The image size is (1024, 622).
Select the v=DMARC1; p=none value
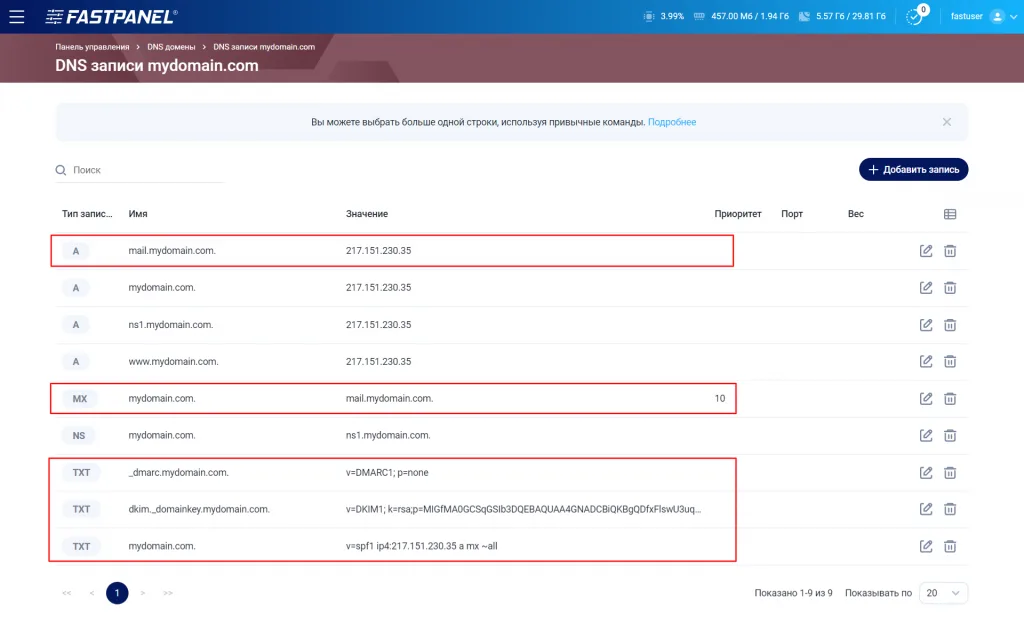[x=387, y=472]
